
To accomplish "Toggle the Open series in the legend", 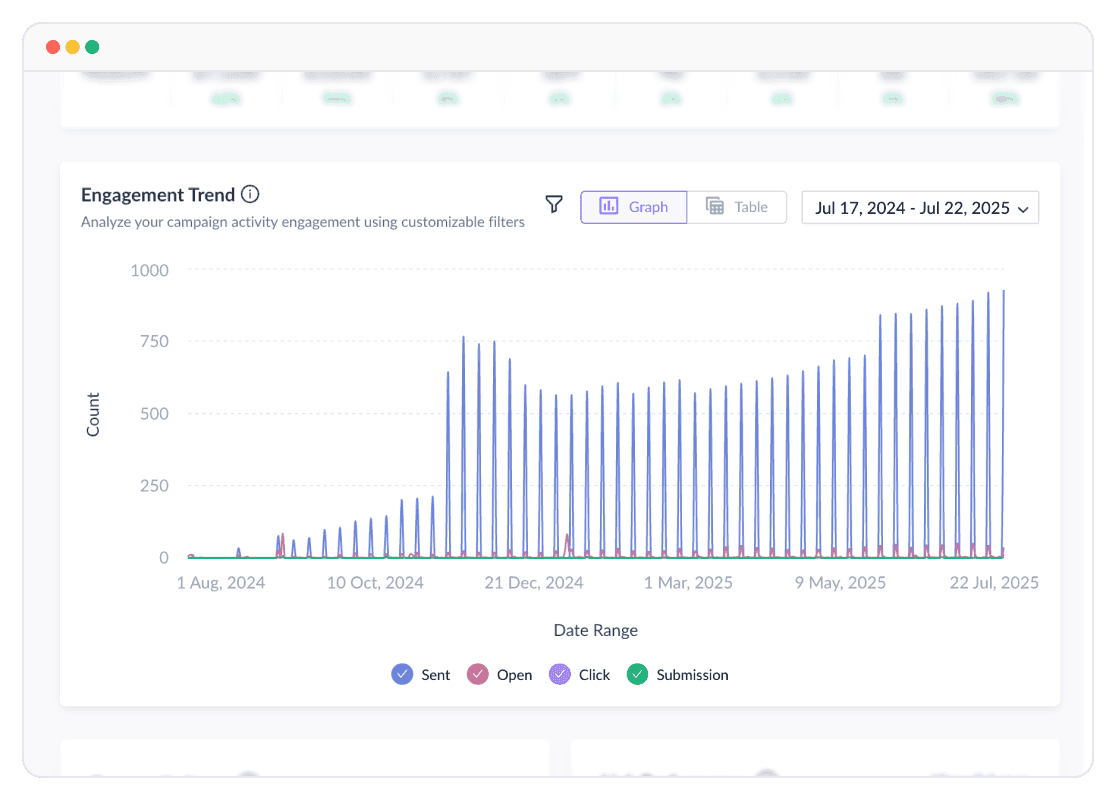I will [499, 674].
